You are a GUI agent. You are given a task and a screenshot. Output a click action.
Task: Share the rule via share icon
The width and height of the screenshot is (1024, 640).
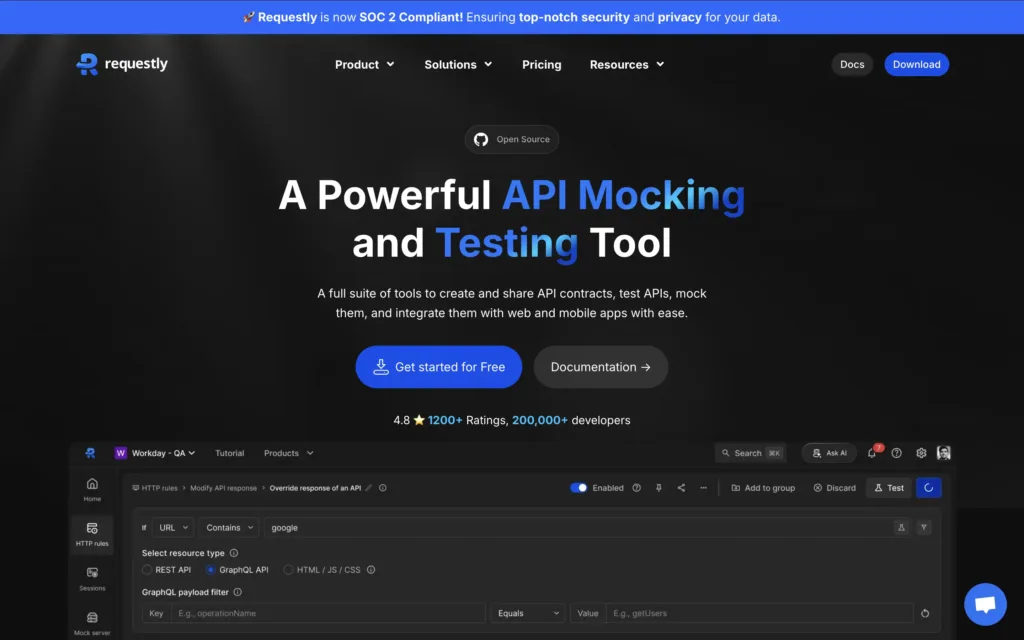pos(681,488)
